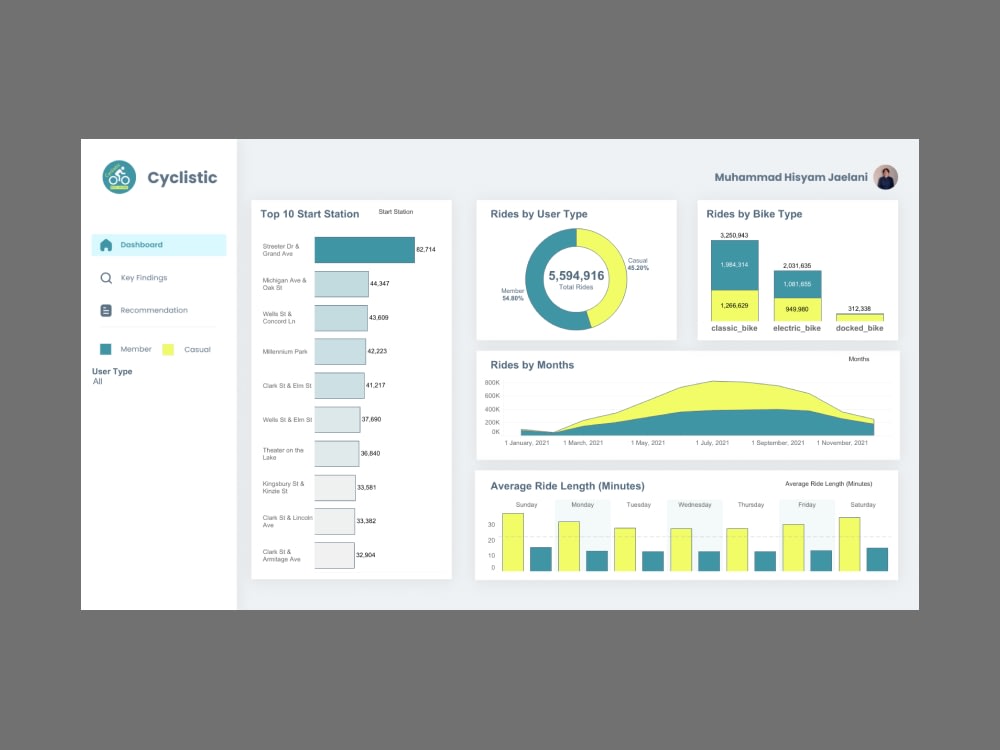Select the Streeter Dr & Grand Ave bar

point(365,249)
